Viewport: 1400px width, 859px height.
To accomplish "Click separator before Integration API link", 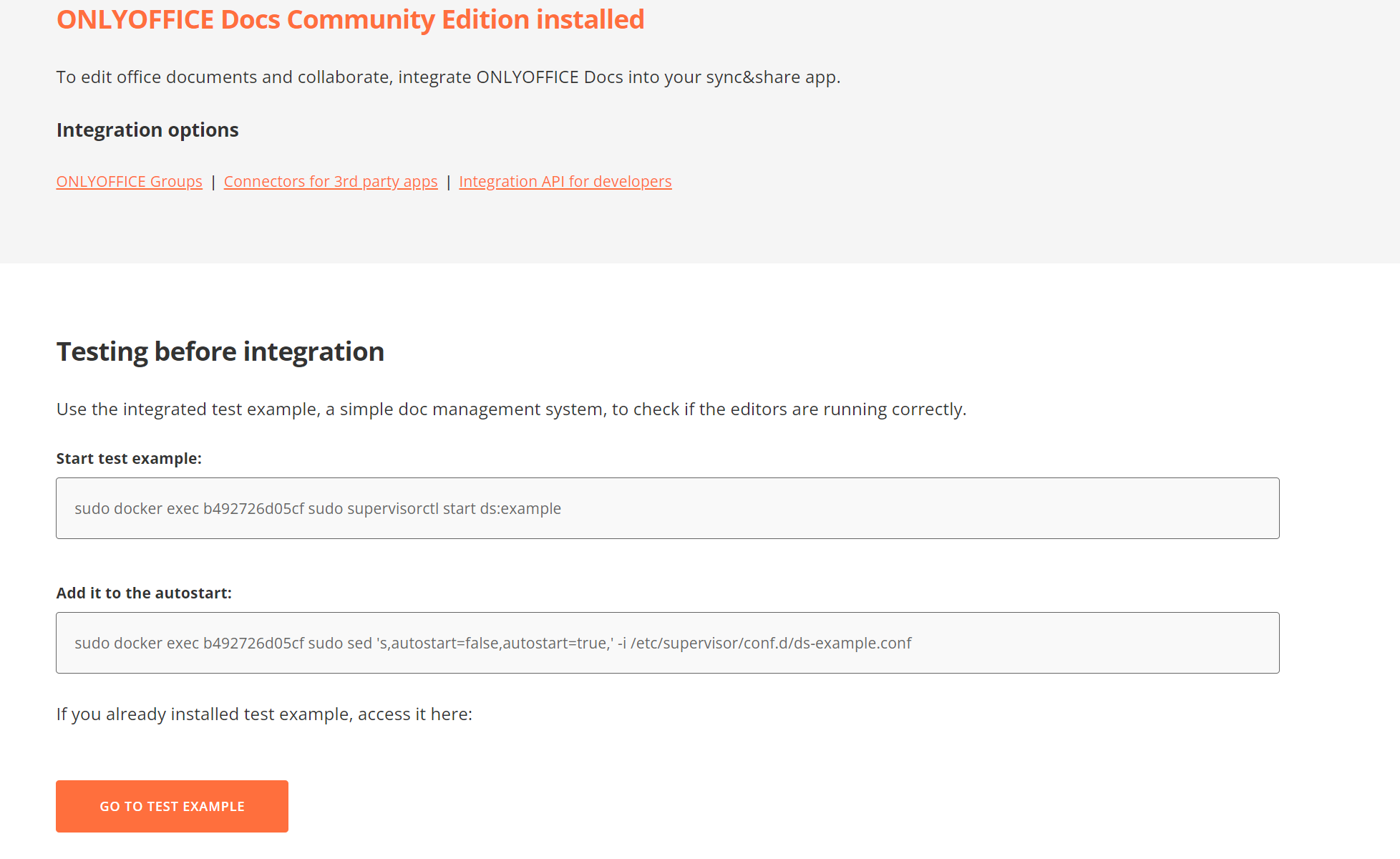I will [x=449, y=182].
